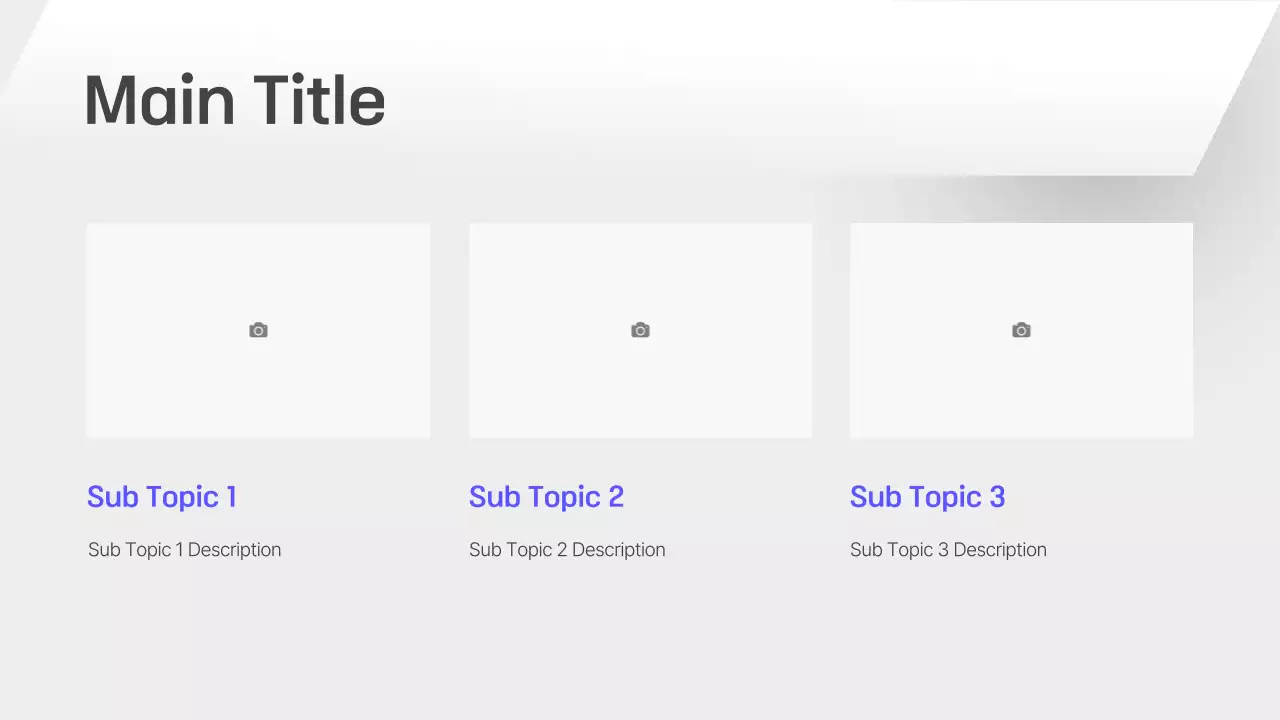
Task: Click the Sub Topic 3 Description text
Action: (x=948, y=549)
